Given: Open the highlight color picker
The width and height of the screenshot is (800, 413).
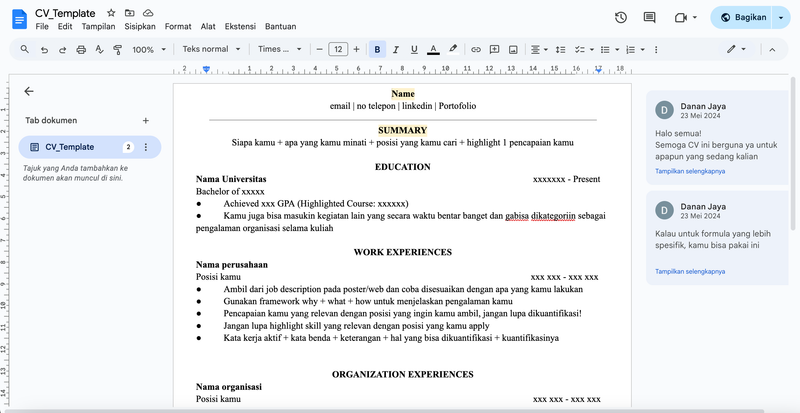Looking at the screenshot, I should [x=453, y=50].
